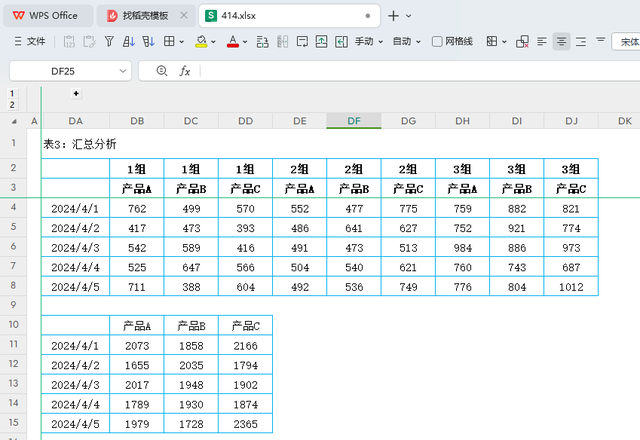Click the freeze panes grid icon
Screen dimensions: 640x440
[x=492, y=41]
